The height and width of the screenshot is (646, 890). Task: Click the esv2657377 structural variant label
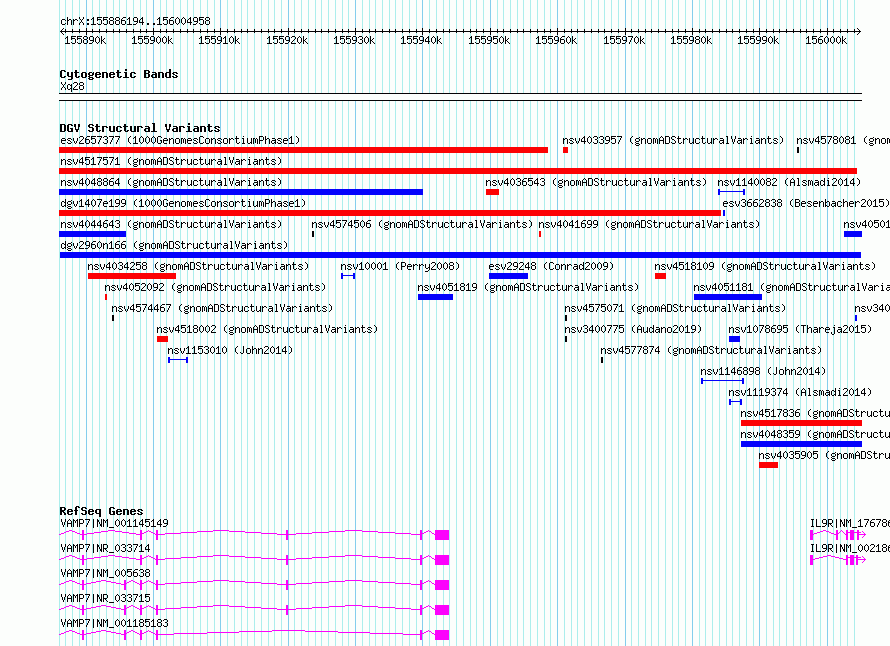click(x=180, y=140)
